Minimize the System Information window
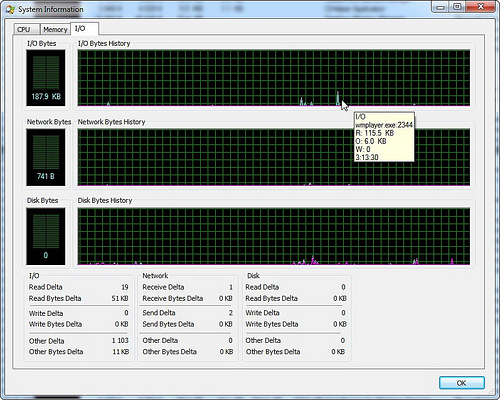 [440, 7]
